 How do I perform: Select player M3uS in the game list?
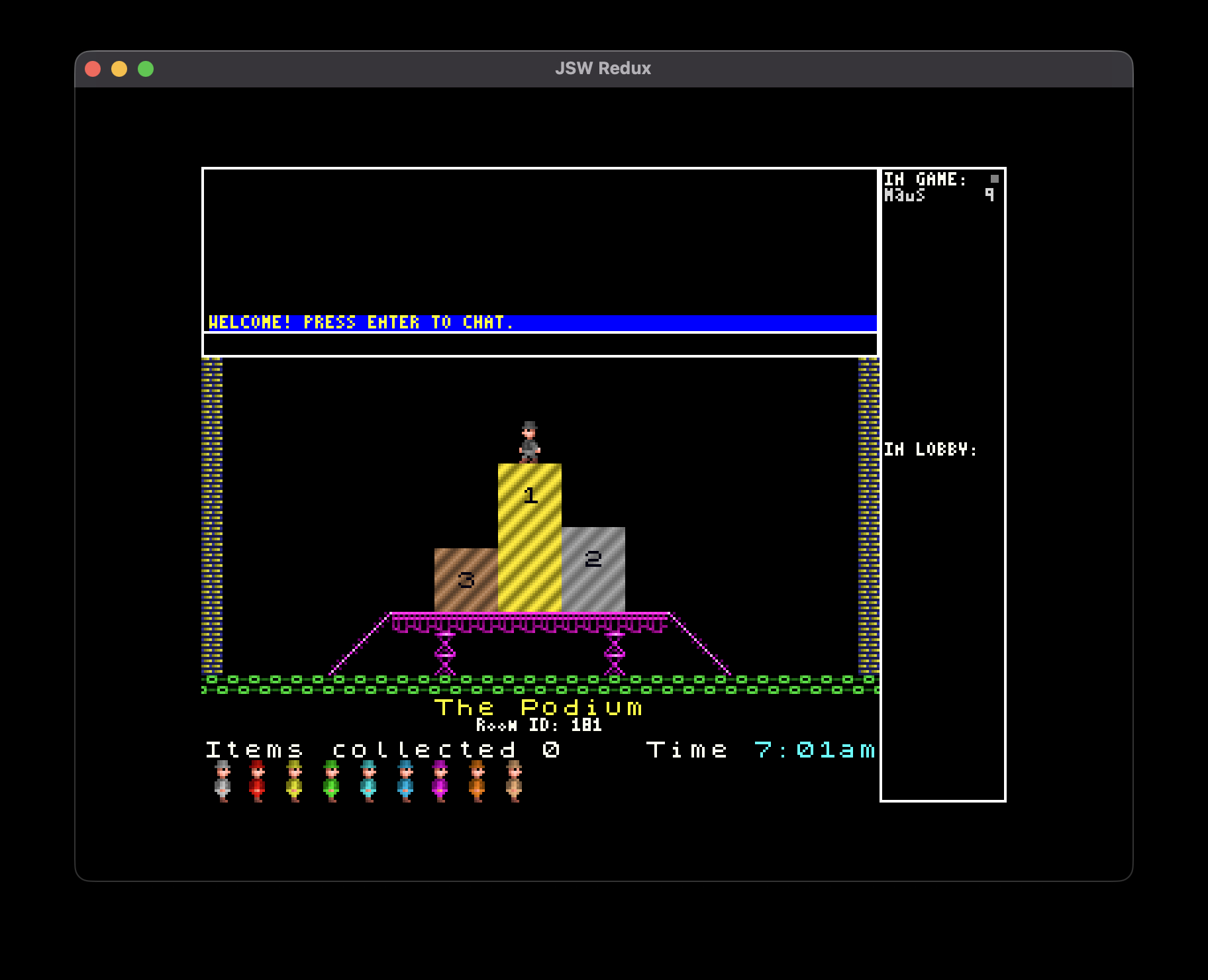pyautogui.click(x=905, y=195)
